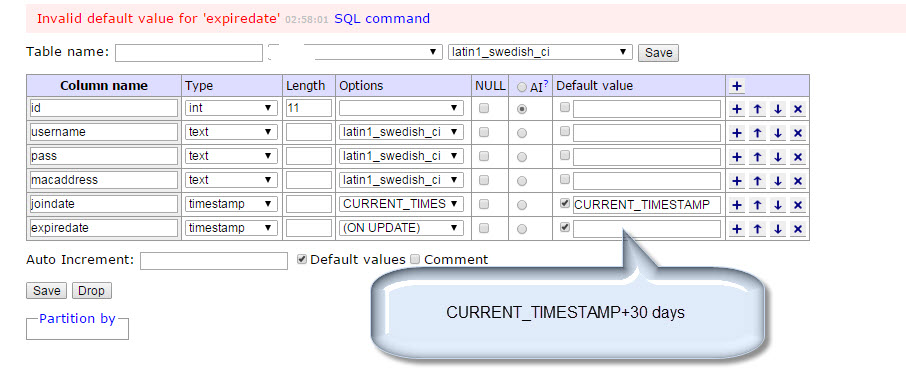Add a column after the id row
Screen dimensions: 906x379
tap(736, 109)
